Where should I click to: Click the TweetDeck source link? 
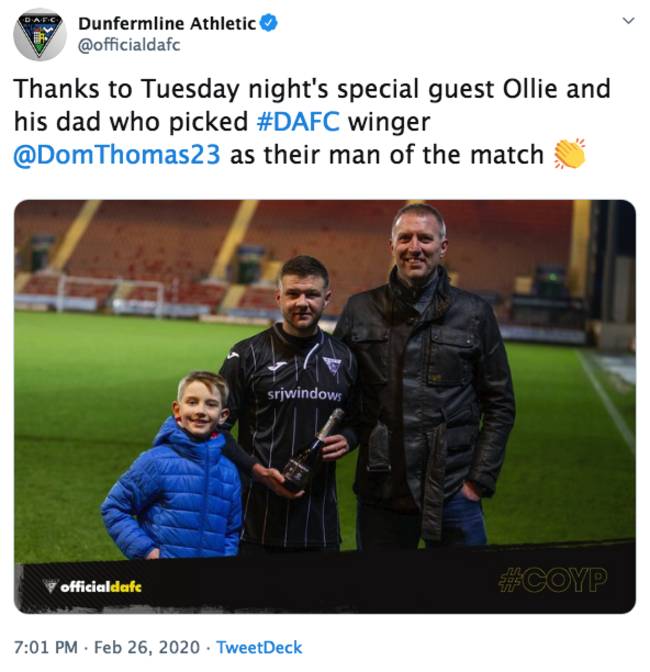pyautogui.click(x=258, y=646)
